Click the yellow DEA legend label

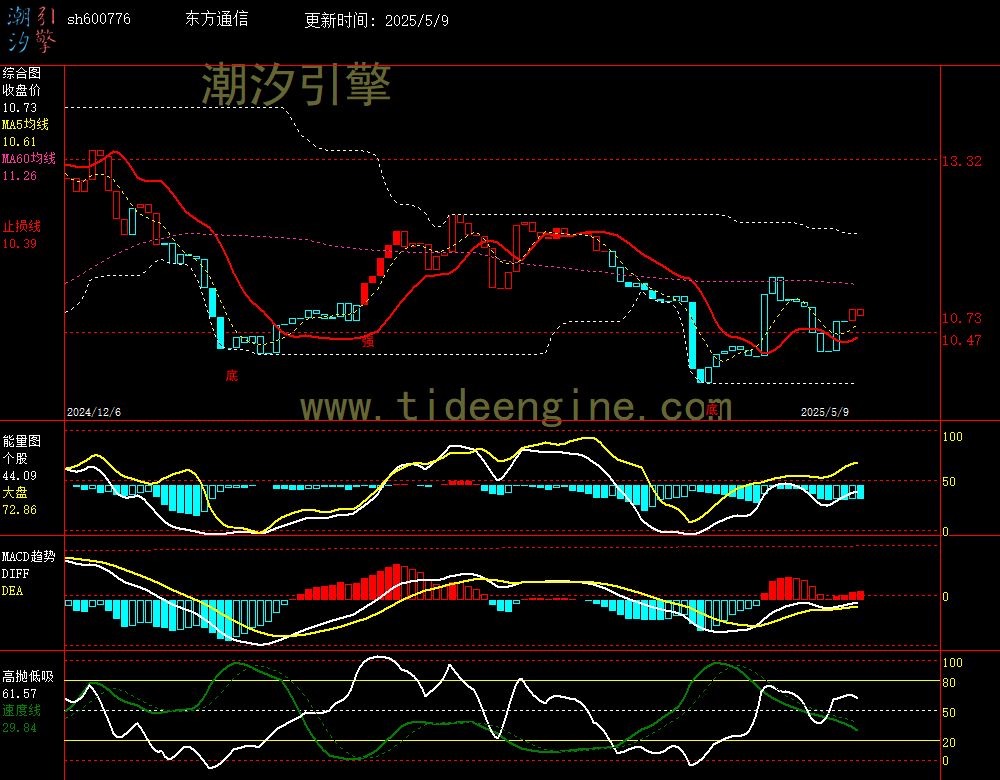(x=13, y=591)
